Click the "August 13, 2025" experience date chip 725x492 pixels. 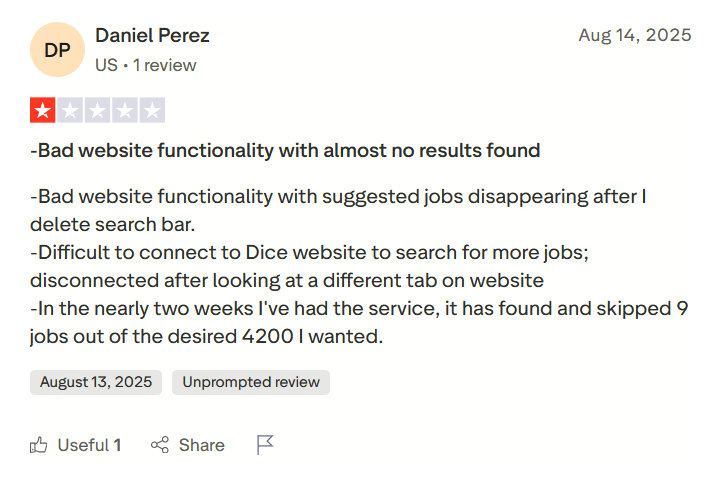click(96, 382)
